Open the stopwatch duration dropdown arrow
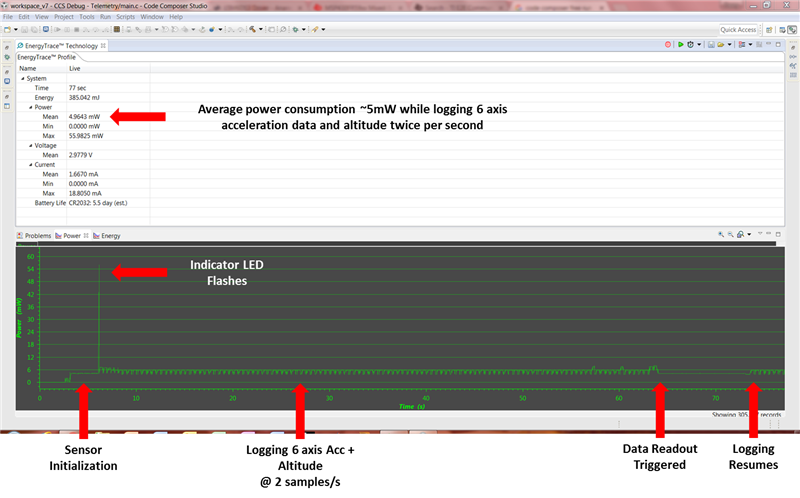This screenshot has height=498, width=800. tap(699, 45)
